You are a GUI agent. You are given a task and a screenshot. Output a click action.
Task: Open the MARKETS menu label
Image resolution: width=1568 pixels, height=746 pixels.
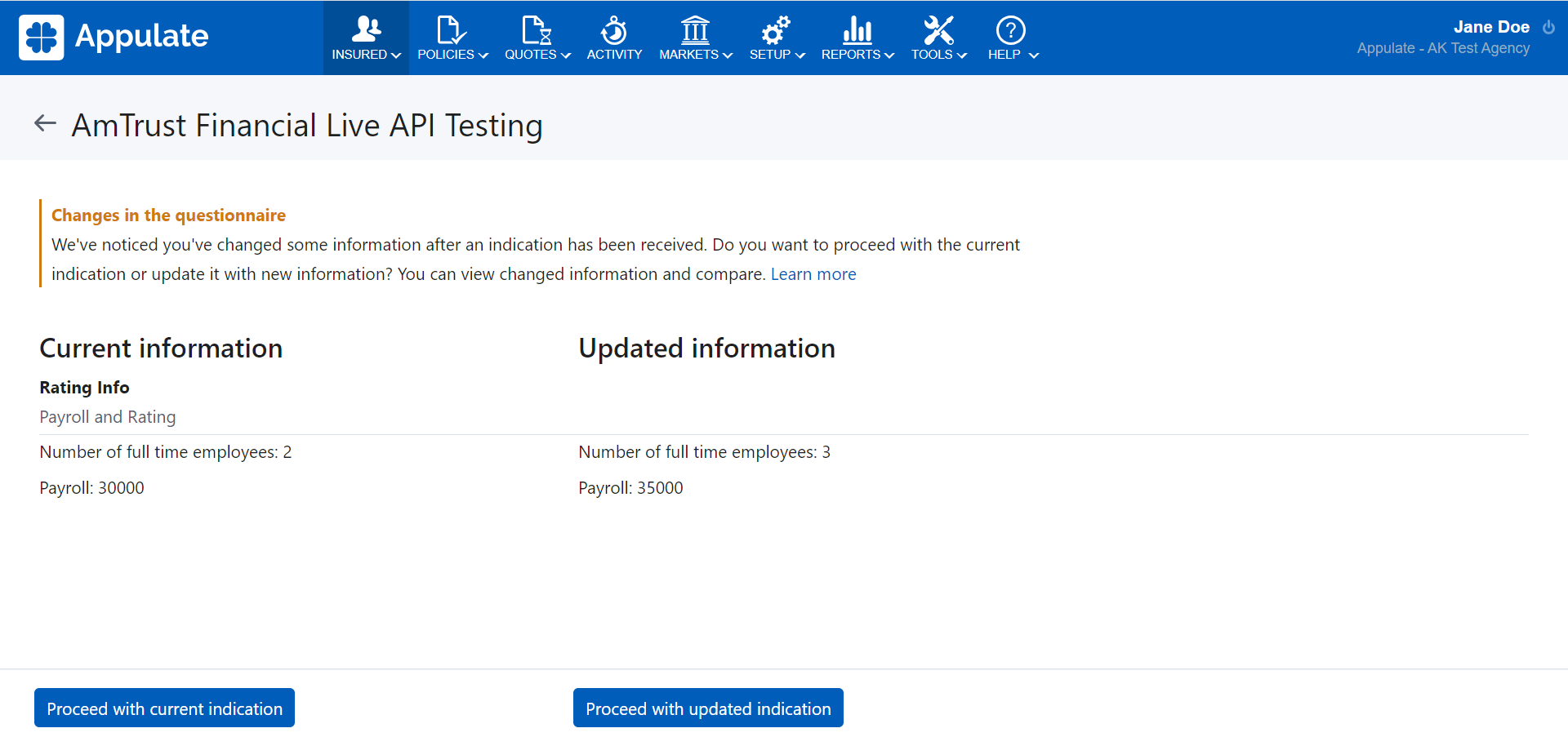pyautogui.click(x=688, y=55)
